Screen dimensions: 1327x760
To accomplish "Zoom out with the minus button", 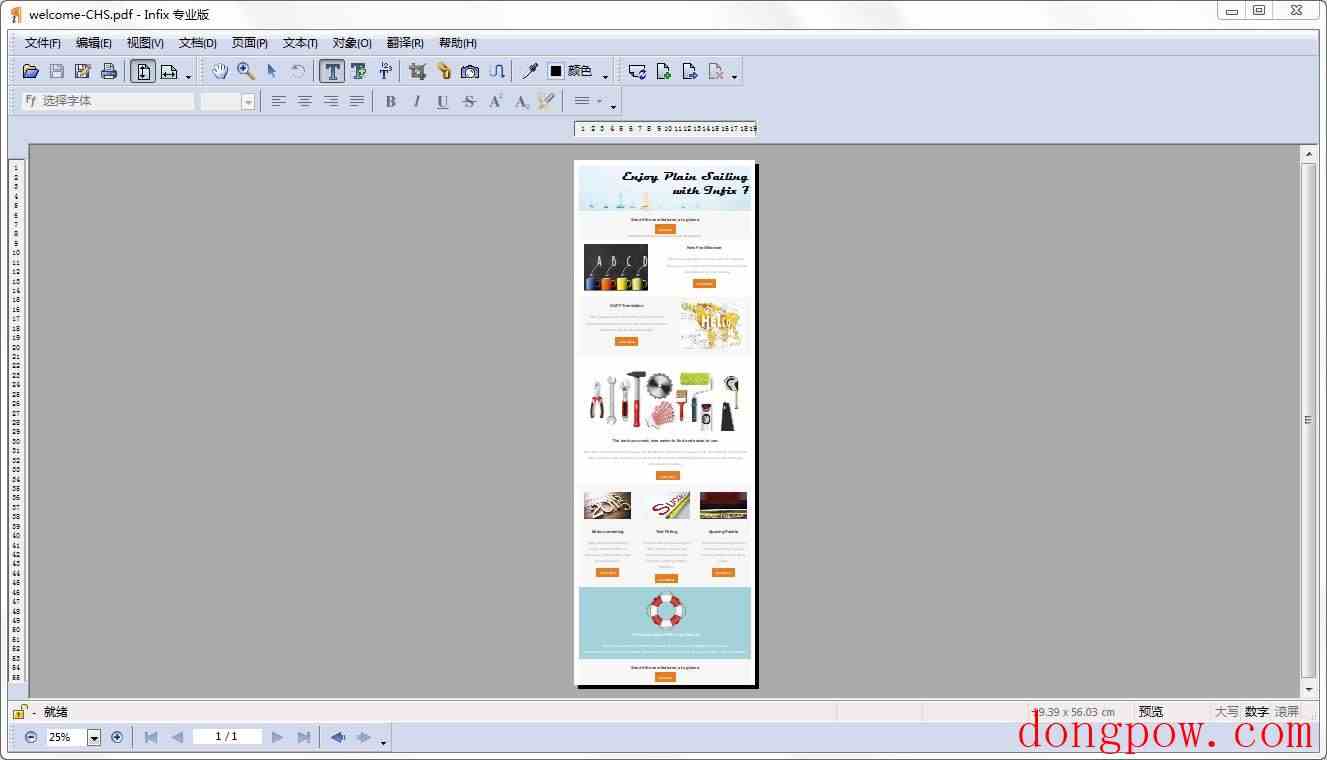I will [x=31, y=737].
